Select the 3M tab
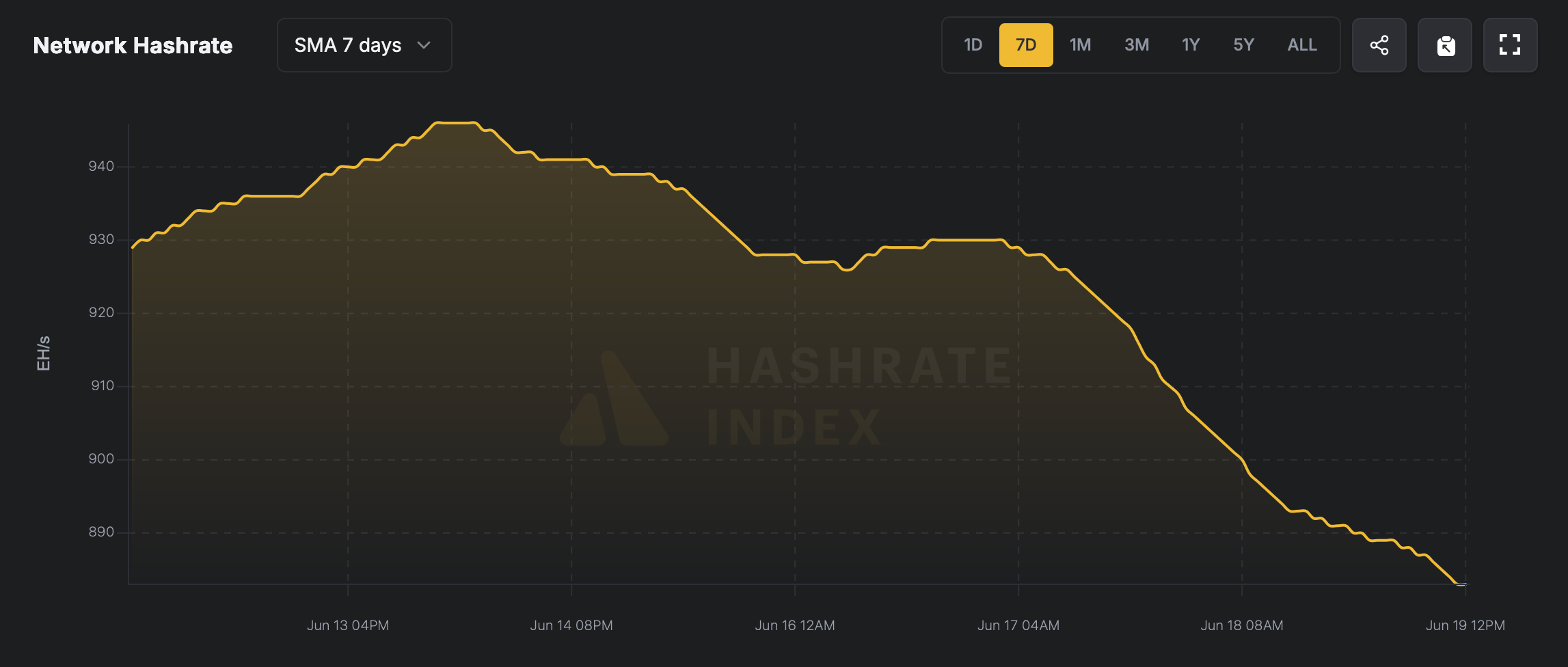Image resolution: width=1568 pixels, height=667 pixels. tap(1136, 45)
